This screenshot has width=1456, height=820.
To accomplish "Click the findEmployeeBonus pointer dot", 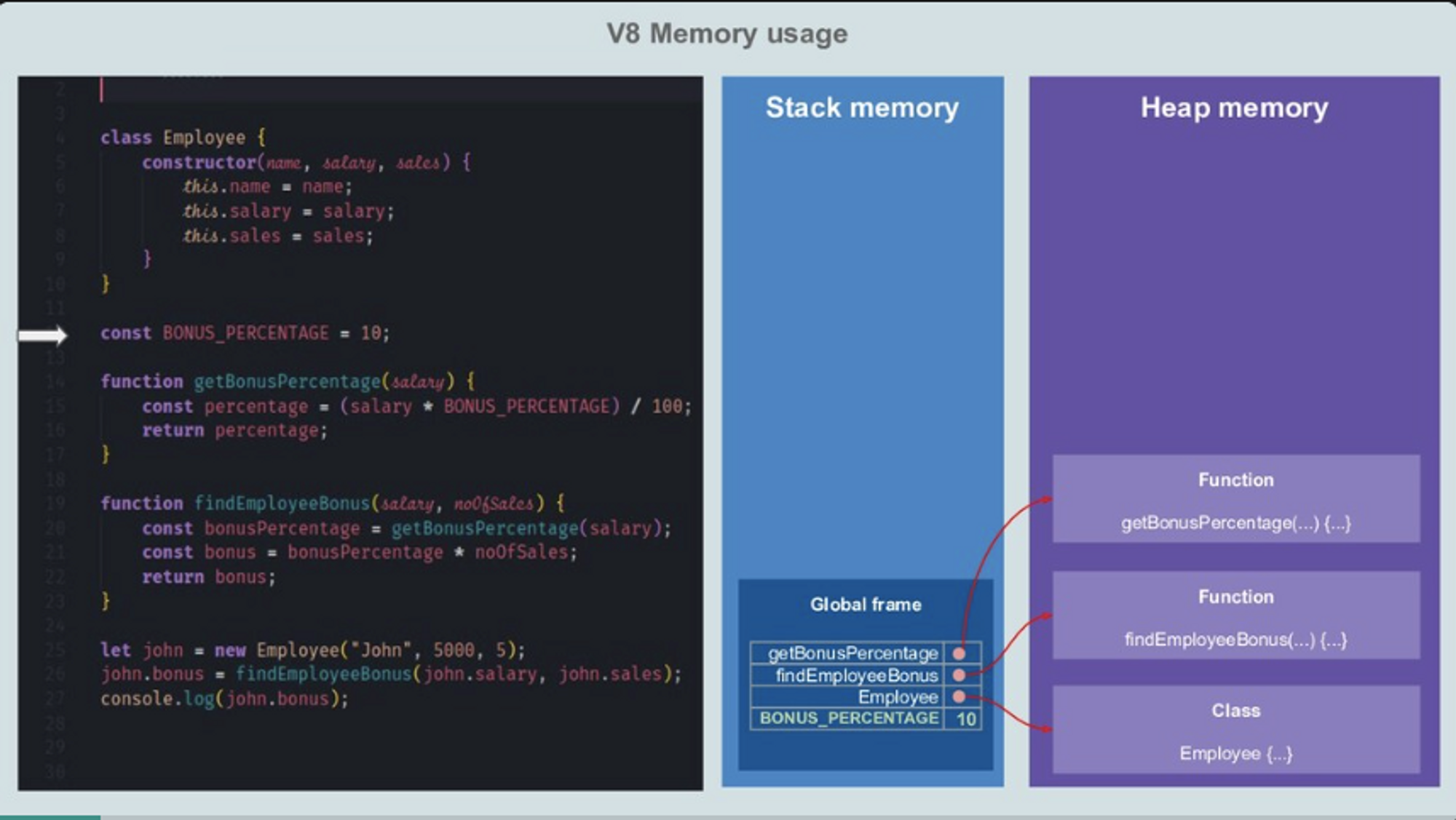I will coord(959,675).
